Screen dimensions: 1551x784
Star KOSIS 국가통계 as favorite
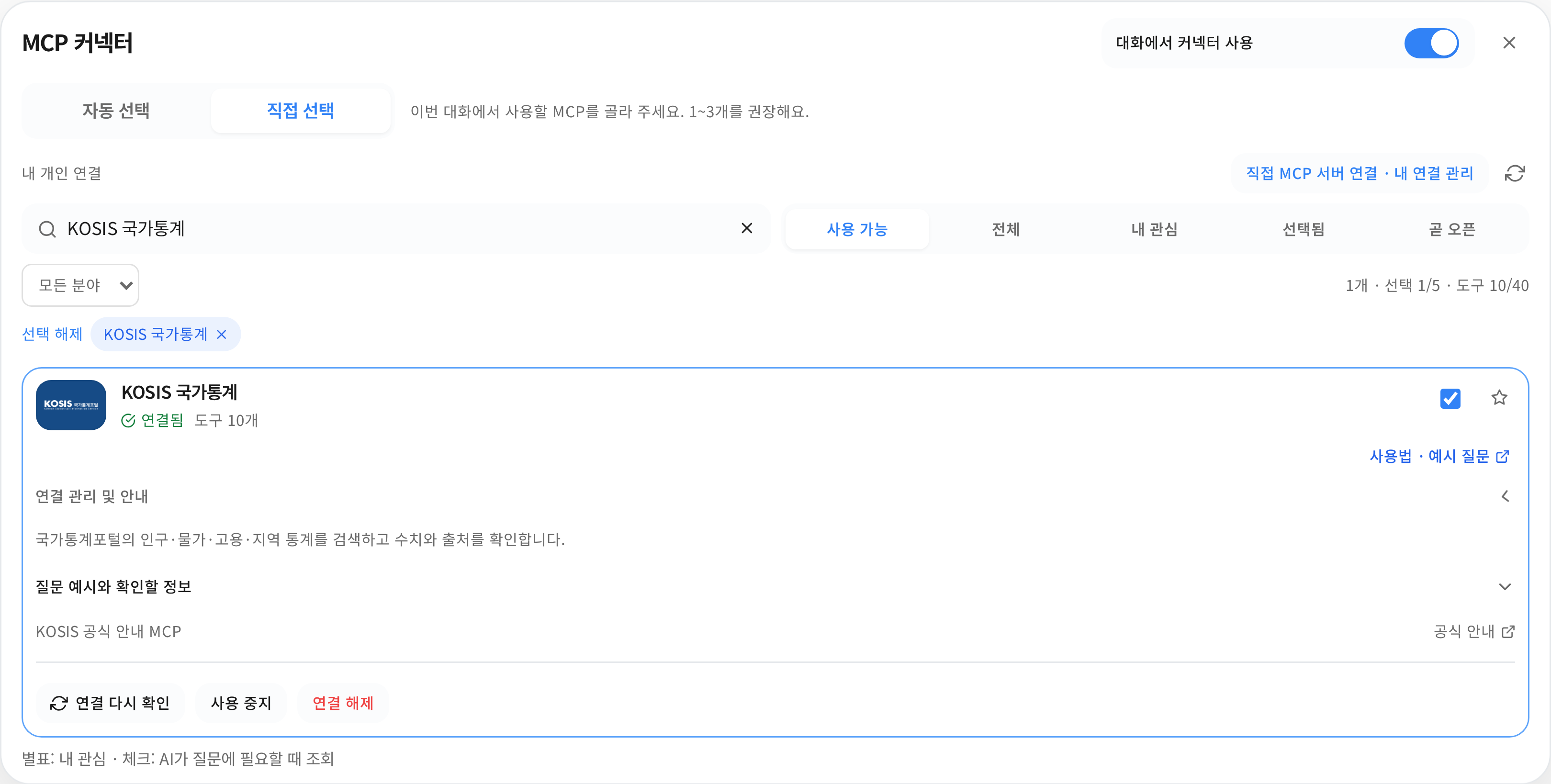click(1499, 397)
